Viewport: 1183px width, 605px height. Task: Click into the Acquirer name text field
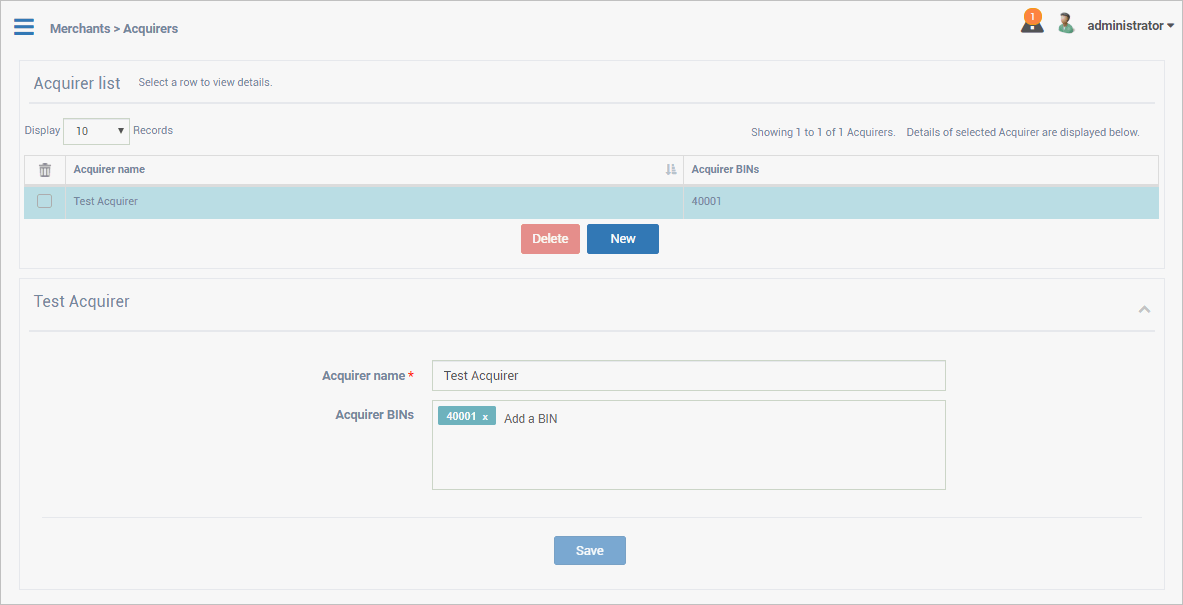688,376
